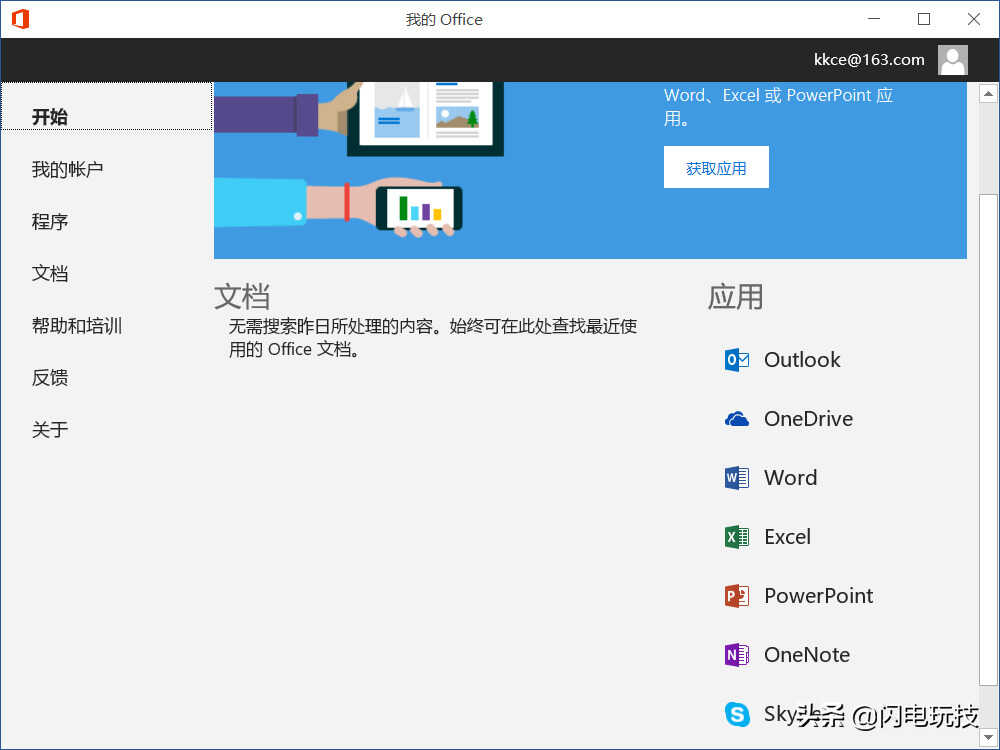Click the banner phone chart illustration
1000x750 pixels.
[419, 209]
